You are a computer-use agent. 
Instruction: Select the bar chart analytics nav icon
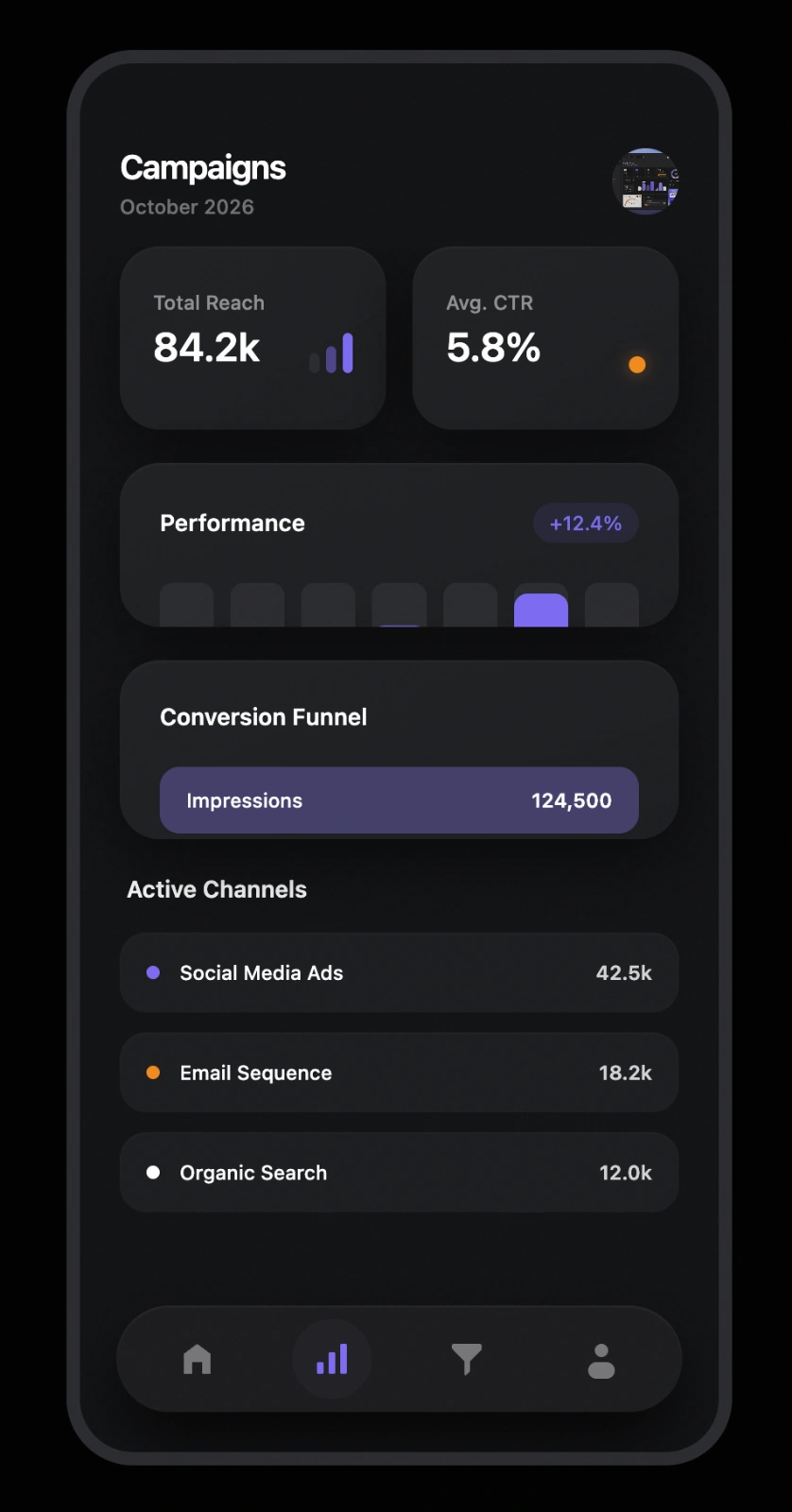(x=332, y=1359)
